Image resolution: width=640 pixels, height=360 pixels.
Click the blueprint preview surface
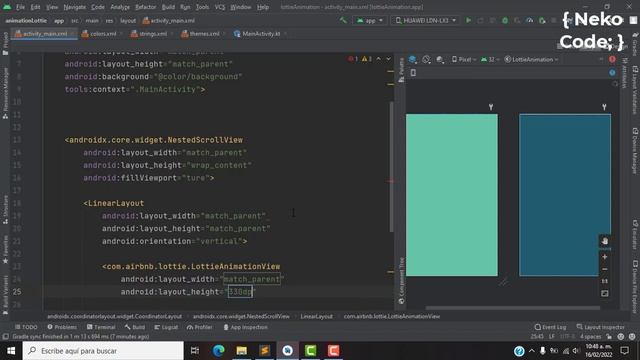[x=565, y=195]
